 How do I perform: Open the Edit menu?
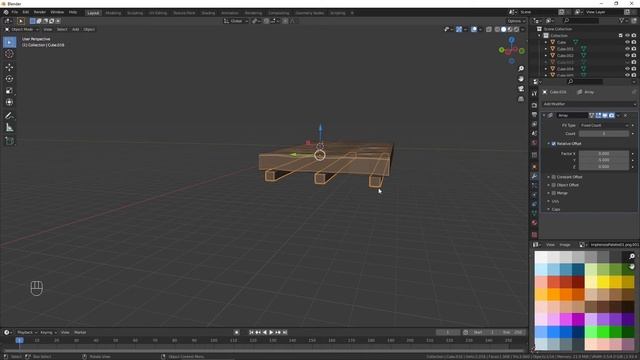26,13
